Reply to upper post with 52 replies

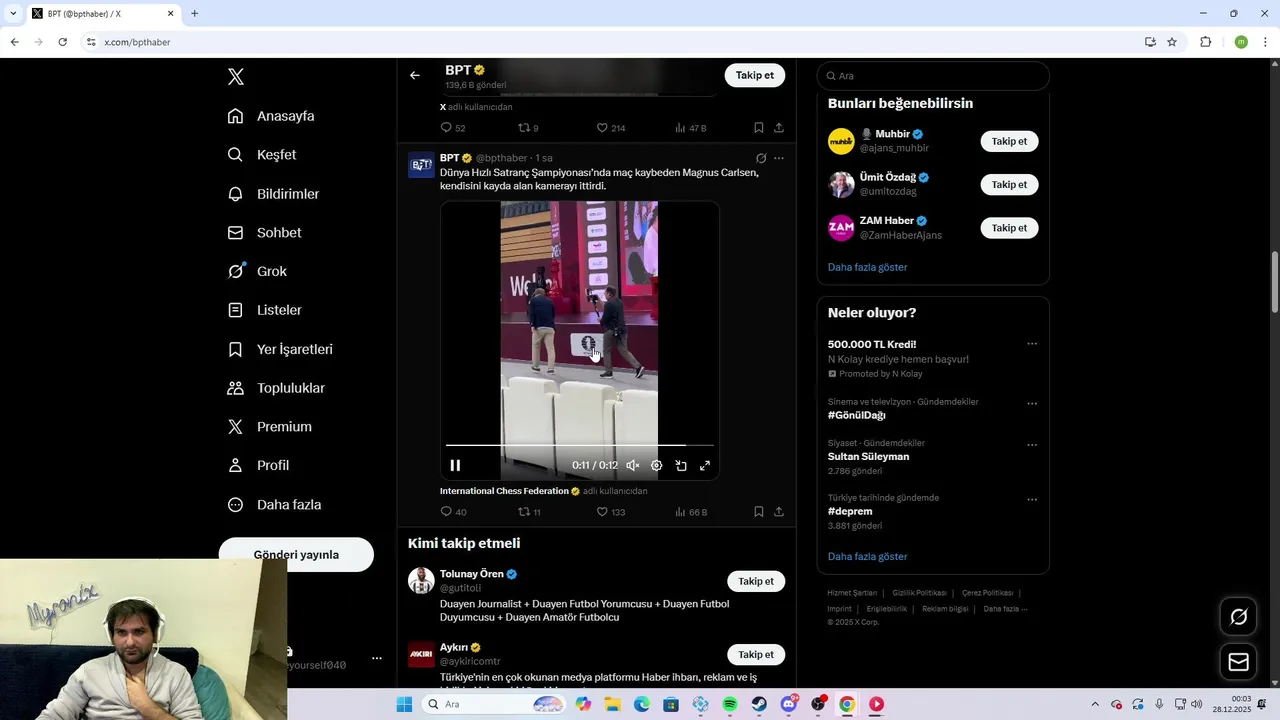453,128
